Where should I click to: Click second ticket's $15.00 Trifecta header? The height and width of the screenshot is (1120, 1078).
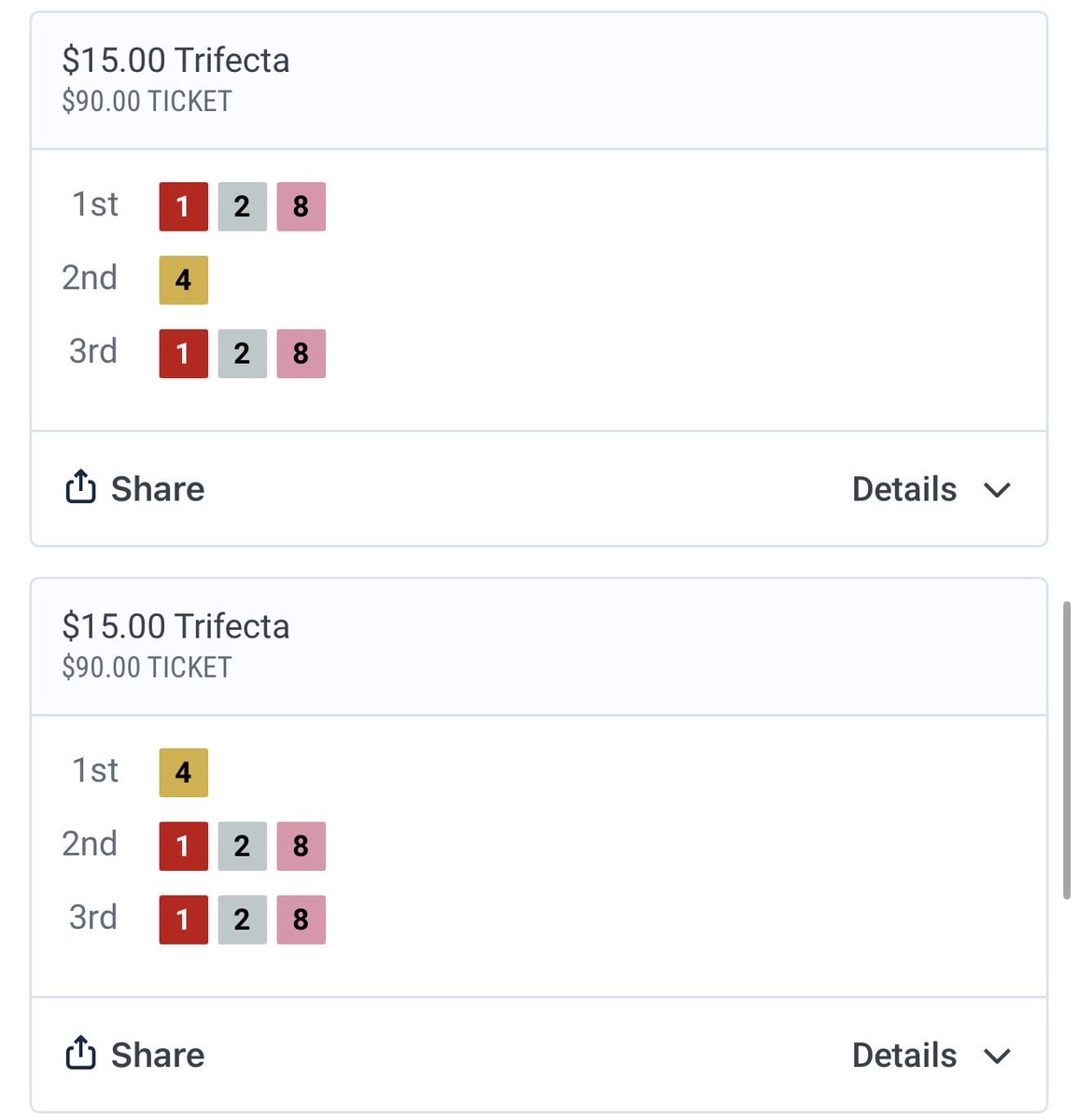click(x=175, y=626)
